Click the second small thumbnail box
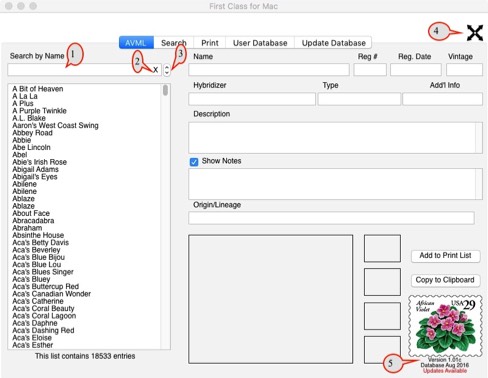This screenshot has height=378, width=488. point(382,282)
